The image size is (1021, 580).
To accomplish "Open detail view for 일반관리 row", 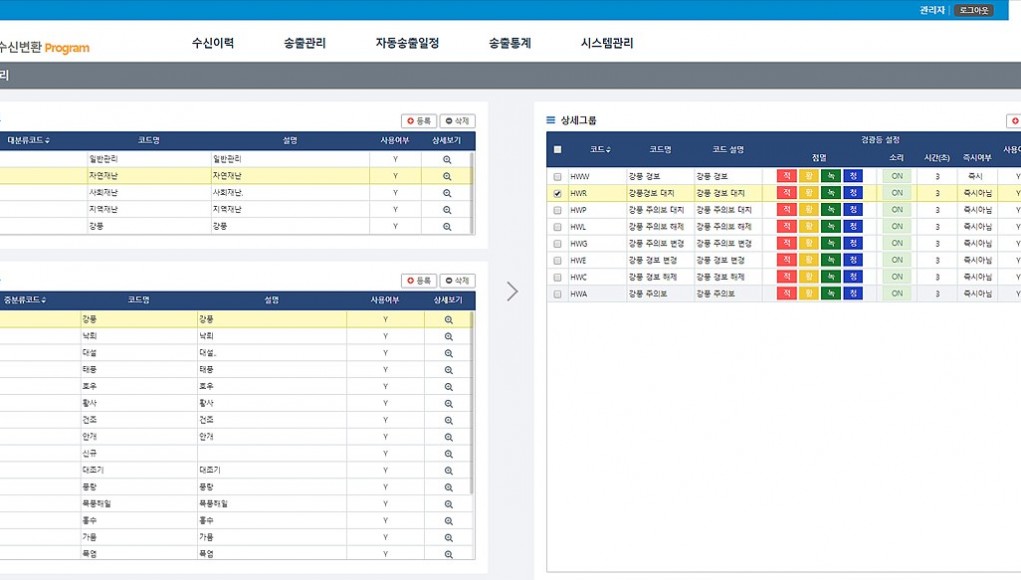I will click(x=448, y=159).
